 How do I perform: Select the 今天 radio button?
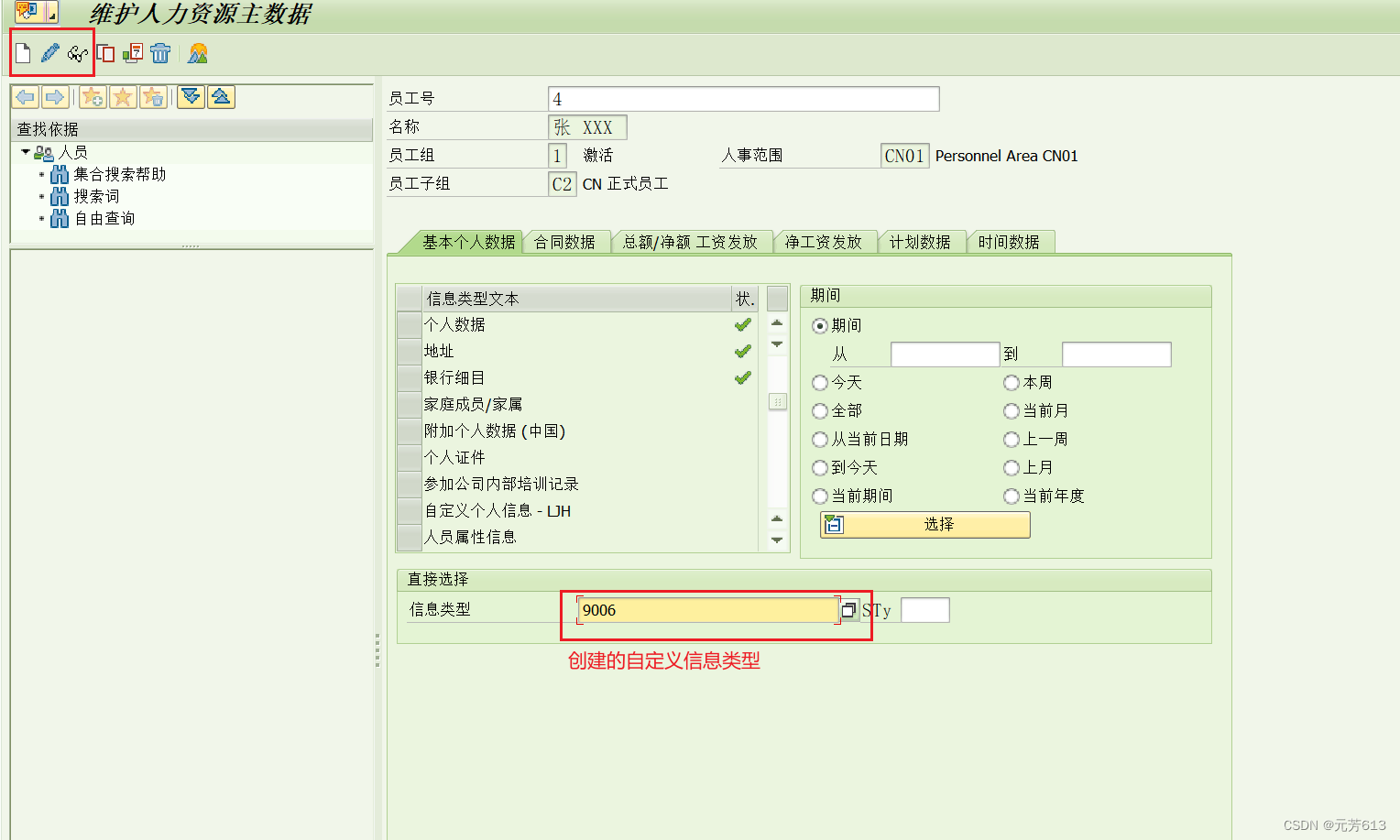(820, 383)
